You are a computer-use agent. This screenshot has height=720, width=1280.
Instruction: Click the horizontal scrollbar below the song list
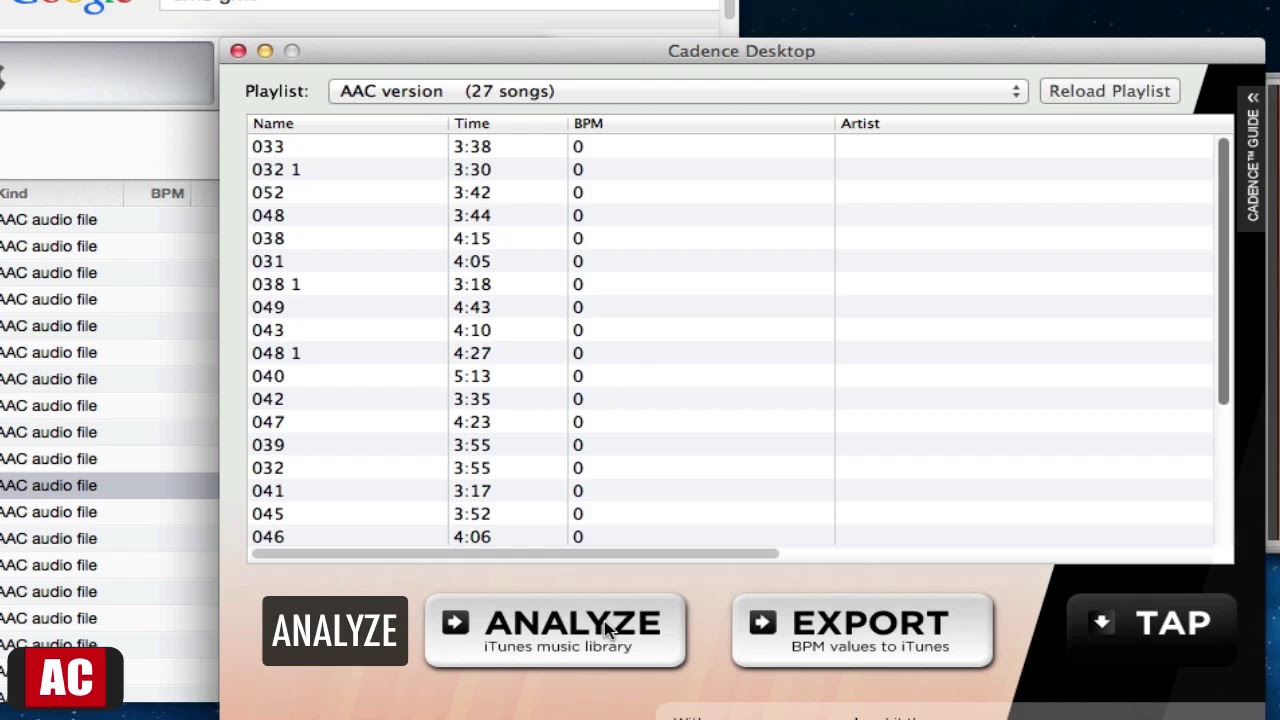(515, 553)
